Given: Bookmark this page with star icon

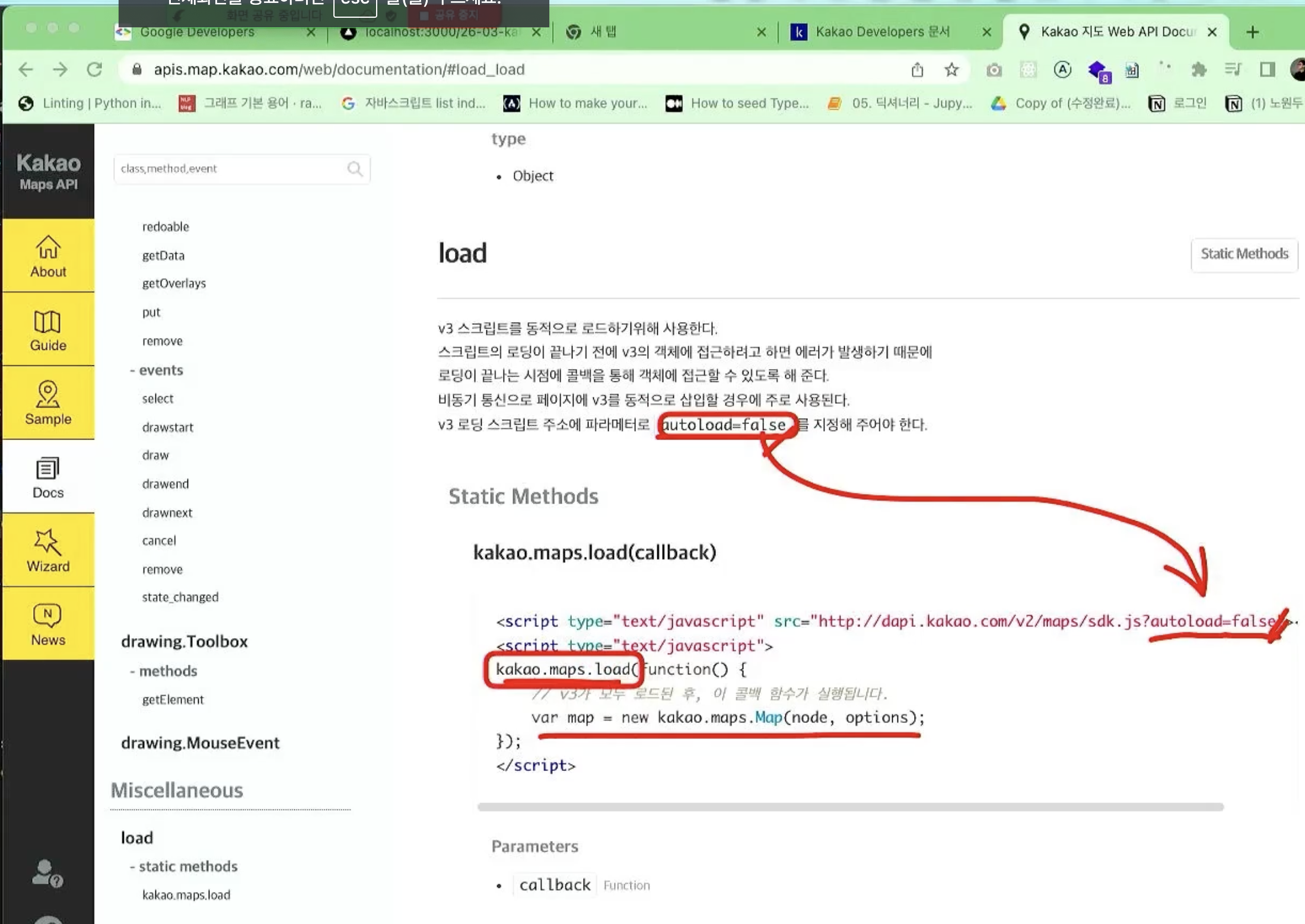Looking at the screenshot, I should tap(951, 70).
